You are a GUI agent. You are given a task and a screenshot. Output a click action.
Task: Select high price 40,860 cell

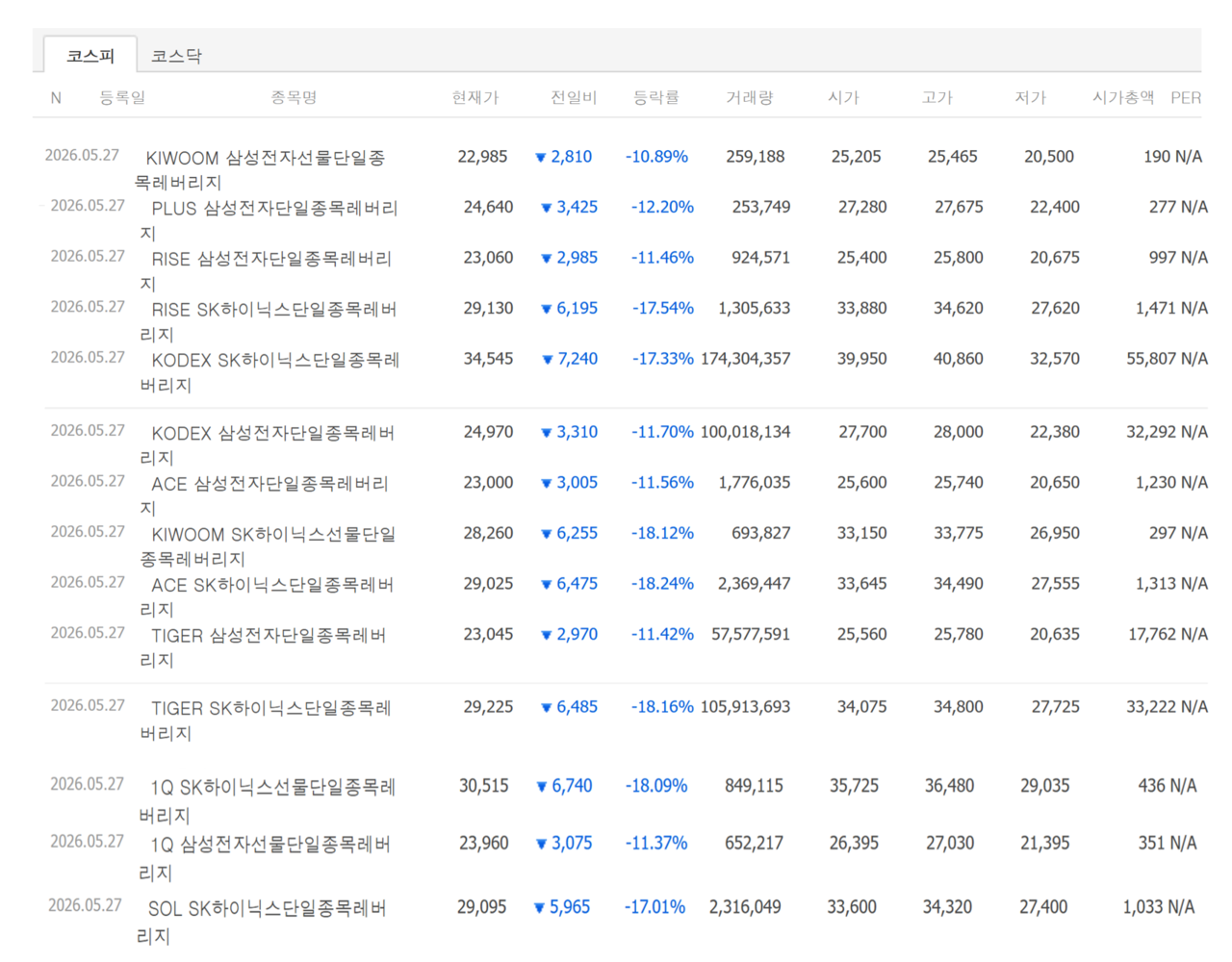pyautogui.click(x=959, y=359)
